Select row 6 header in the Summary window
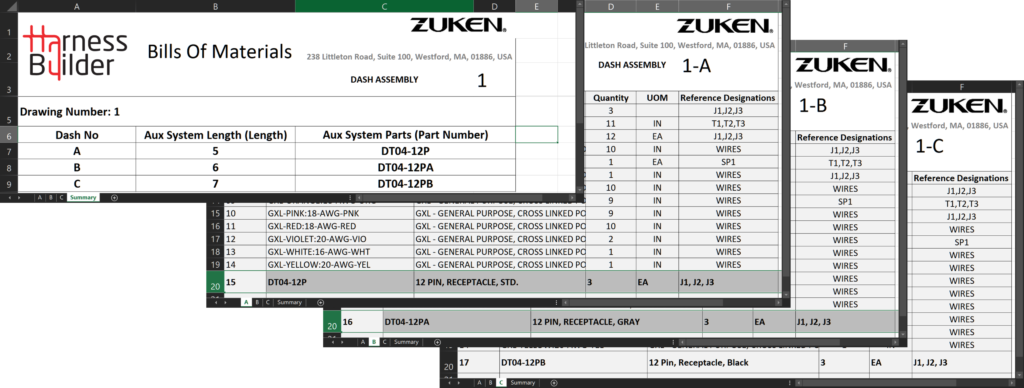This screenshot has height=388, width=1024. [x=8, y=135]
